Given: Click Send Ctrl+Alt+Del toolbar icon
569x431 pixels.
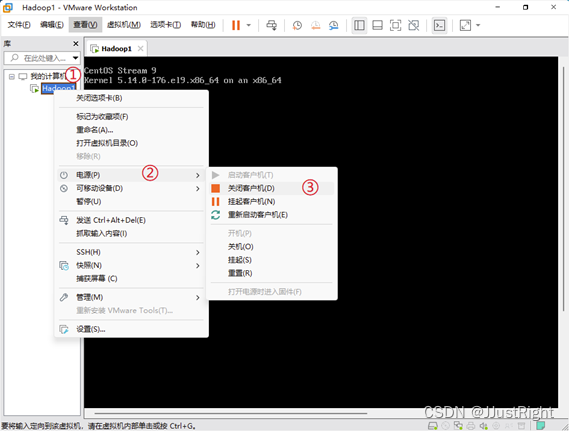Looking at the screenshot, I should coord(271,25).
